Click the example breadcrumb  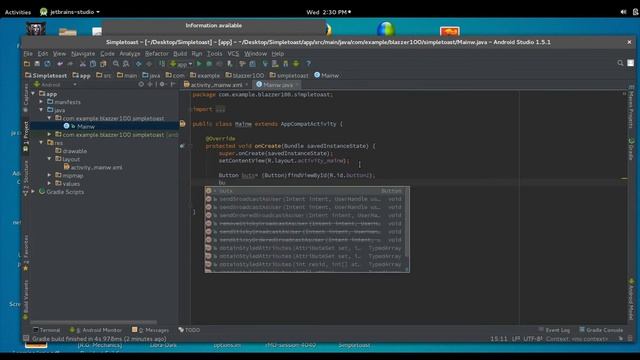tap(205, 76)
